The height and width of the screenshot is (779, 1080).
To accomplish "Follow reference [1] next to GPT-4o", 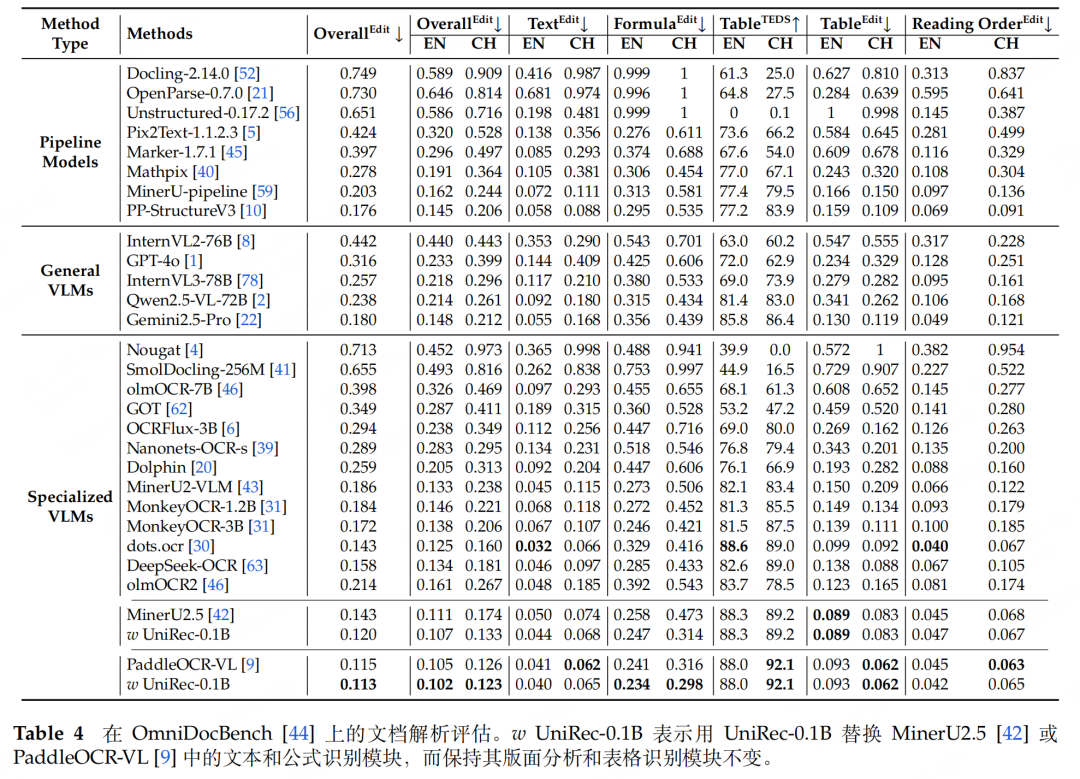I will pyautogui.click(x=194, y=261).
